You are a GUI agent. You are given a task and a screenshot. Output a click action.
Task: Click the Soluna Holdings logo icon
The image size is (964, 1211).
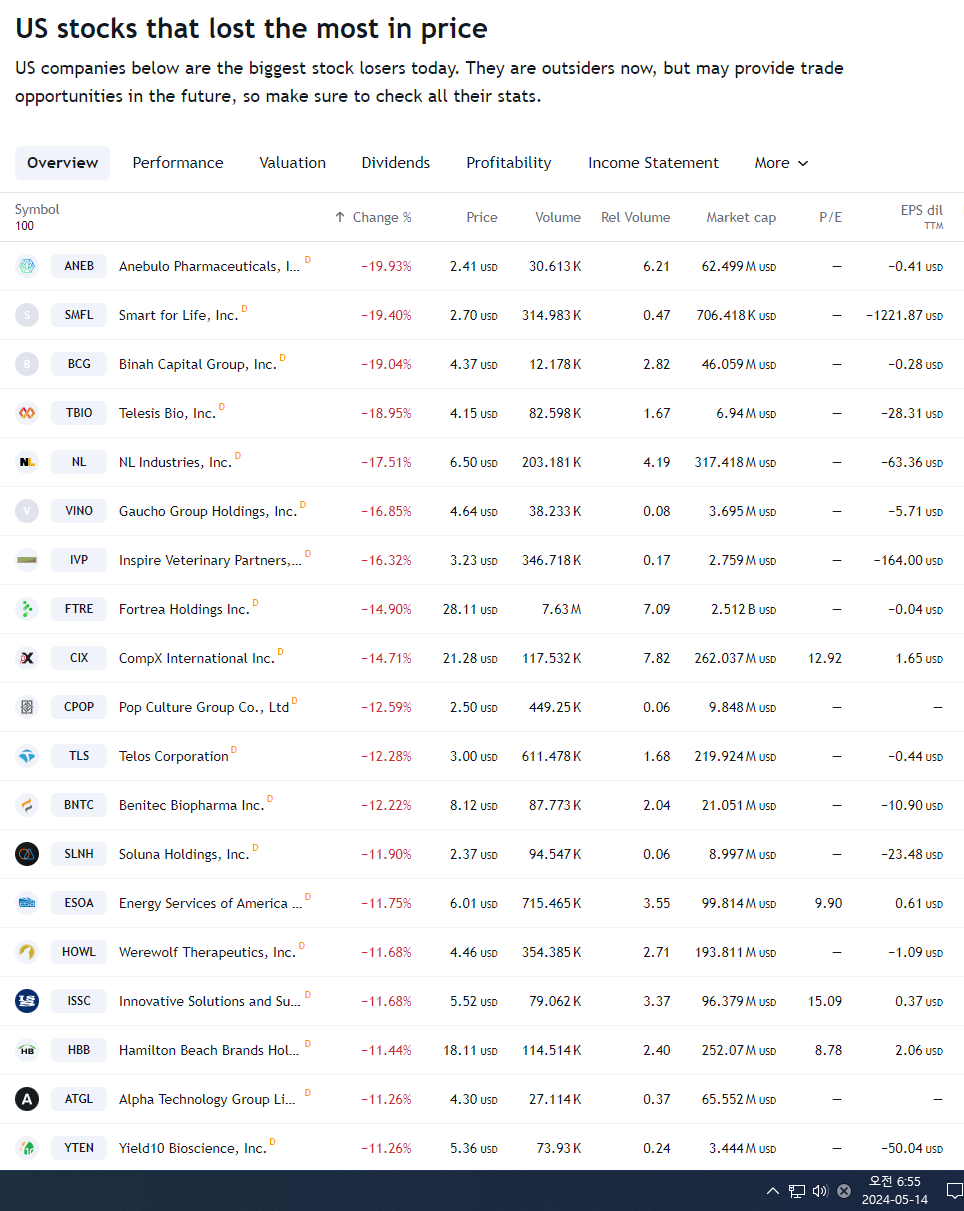tap(27, 854)
